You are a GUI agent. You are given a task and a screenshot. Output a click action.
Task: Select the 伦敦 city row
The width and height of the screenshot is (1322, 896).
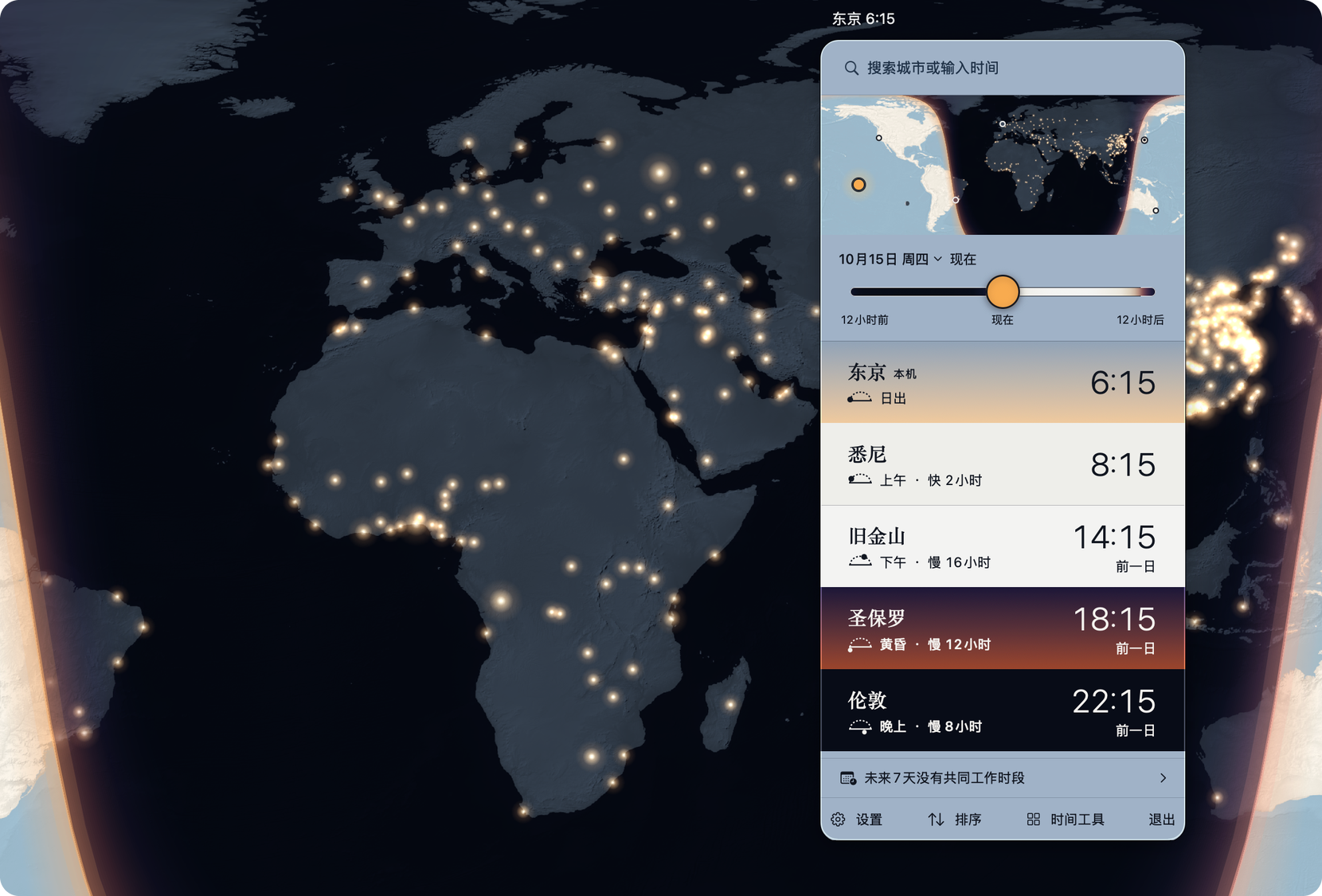click(1003, 710)
